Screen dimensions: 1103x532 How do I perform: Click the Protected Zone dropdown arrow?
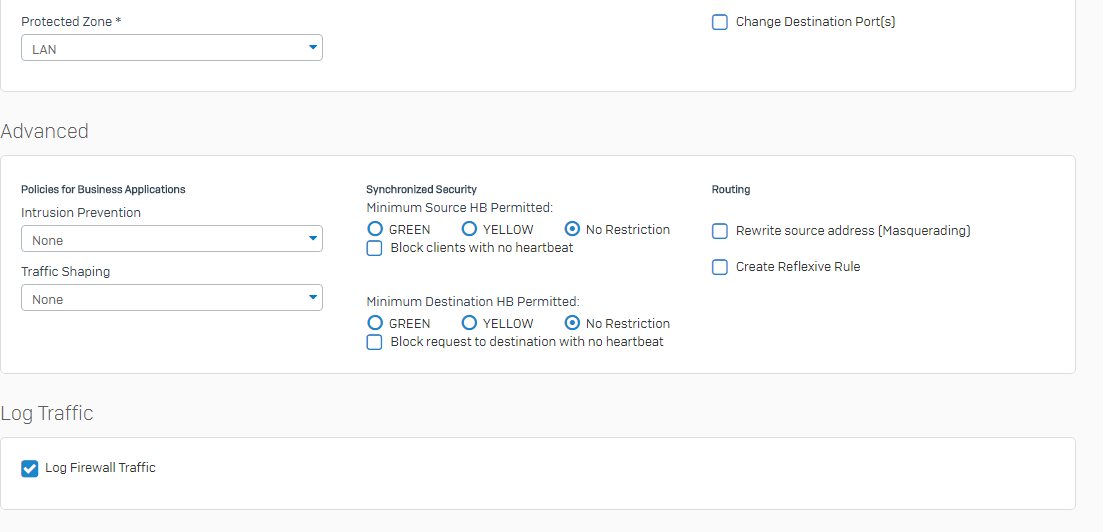(x=313, y=48)
